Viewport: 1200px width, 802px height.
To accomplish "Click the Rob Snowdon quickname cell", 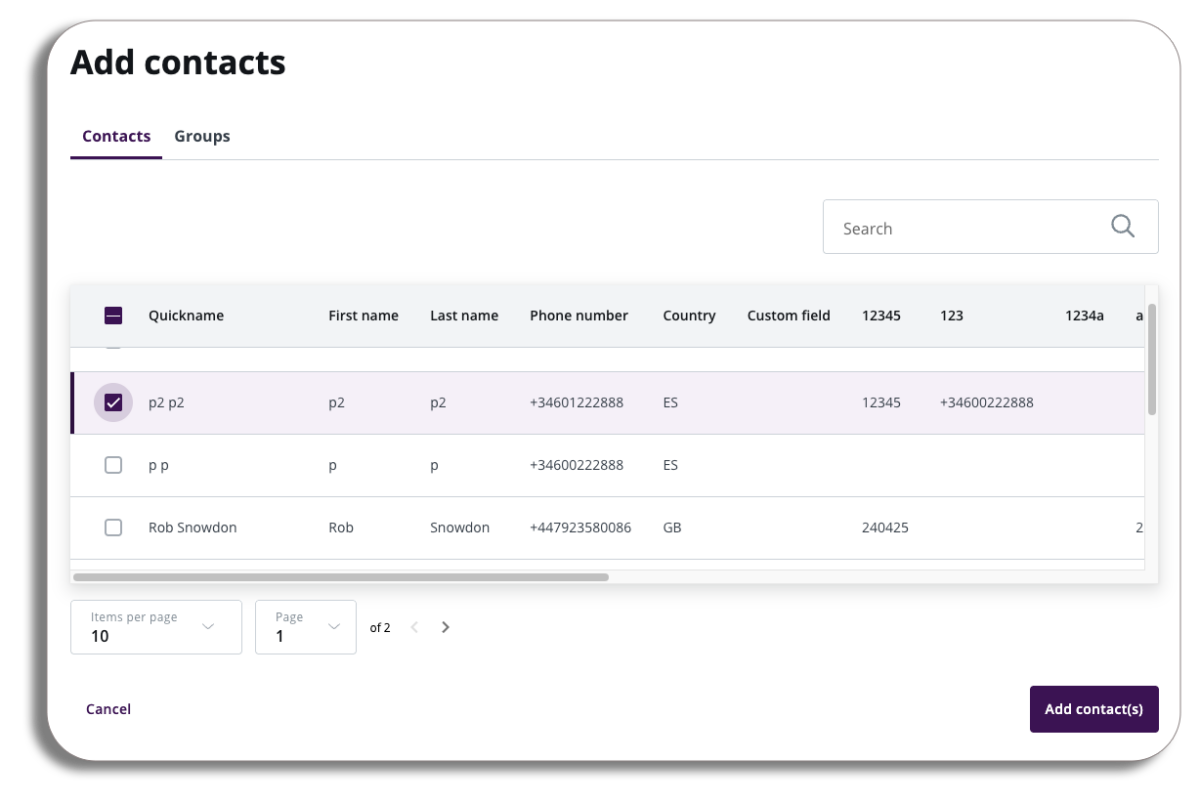I will pos(192,527).
